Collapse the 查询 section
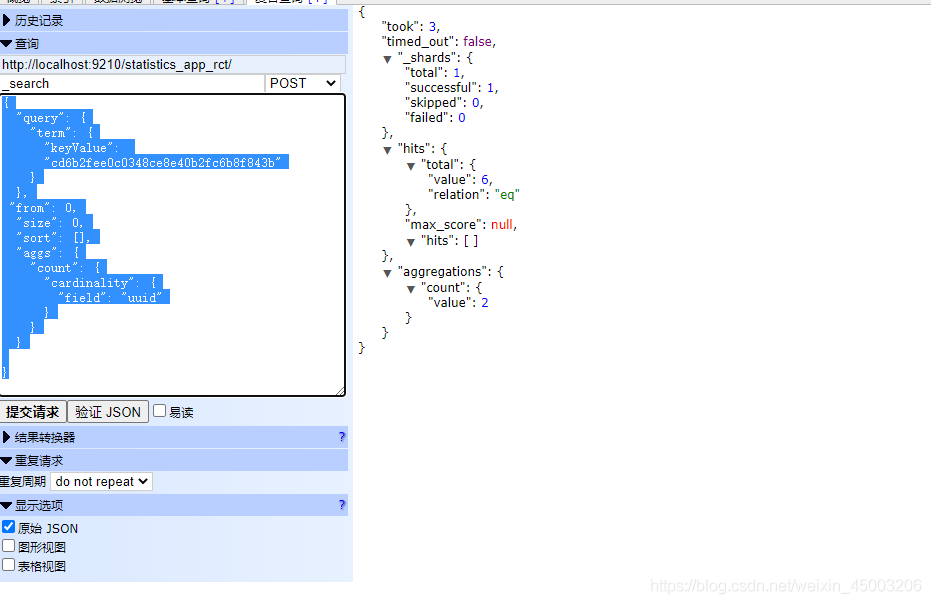The height and width of the screenshot is (604, 931). (173, 43)
